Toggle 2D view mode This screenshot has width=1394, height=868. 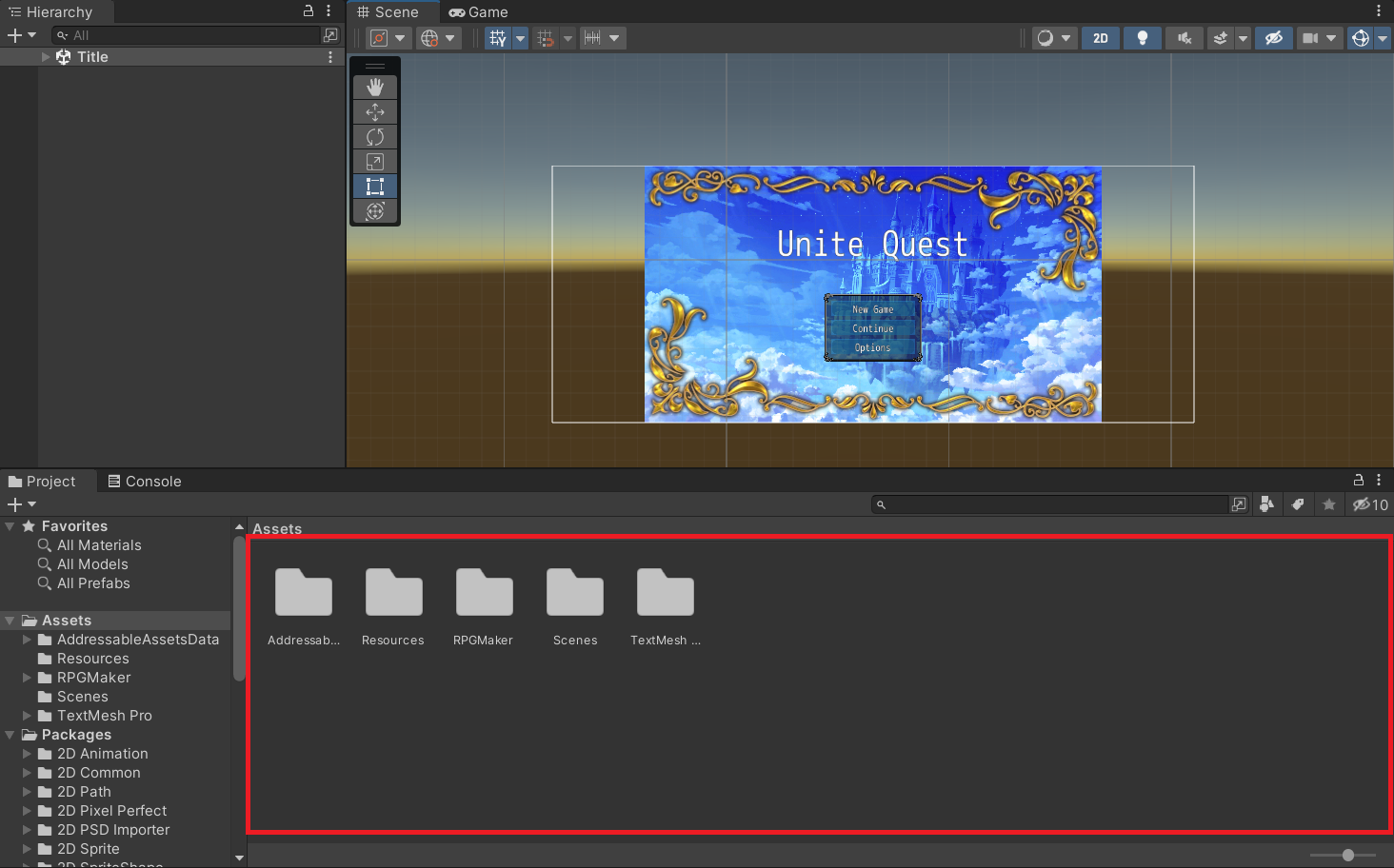(1100, 38)
